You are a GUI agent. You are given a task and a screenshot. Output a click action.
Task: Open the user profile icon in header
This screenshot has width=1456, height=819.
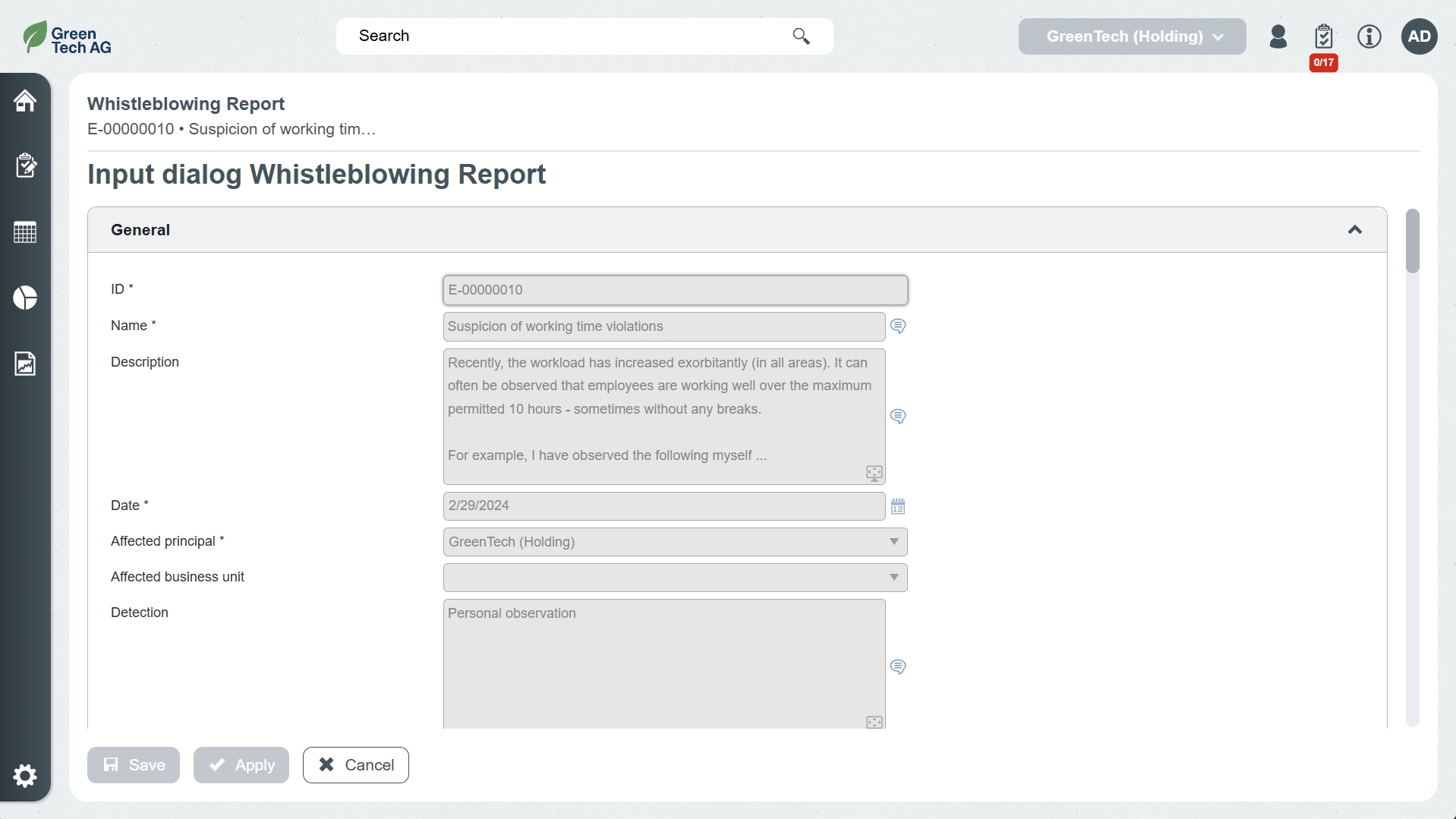tap(1278, 36)
